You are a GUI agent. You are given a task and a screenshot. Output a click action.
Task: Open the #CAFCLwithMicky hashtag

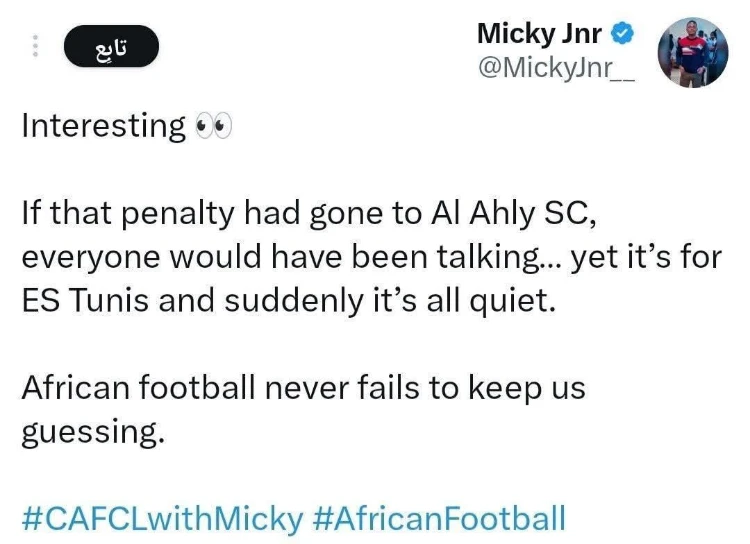[x=161, y=519]
